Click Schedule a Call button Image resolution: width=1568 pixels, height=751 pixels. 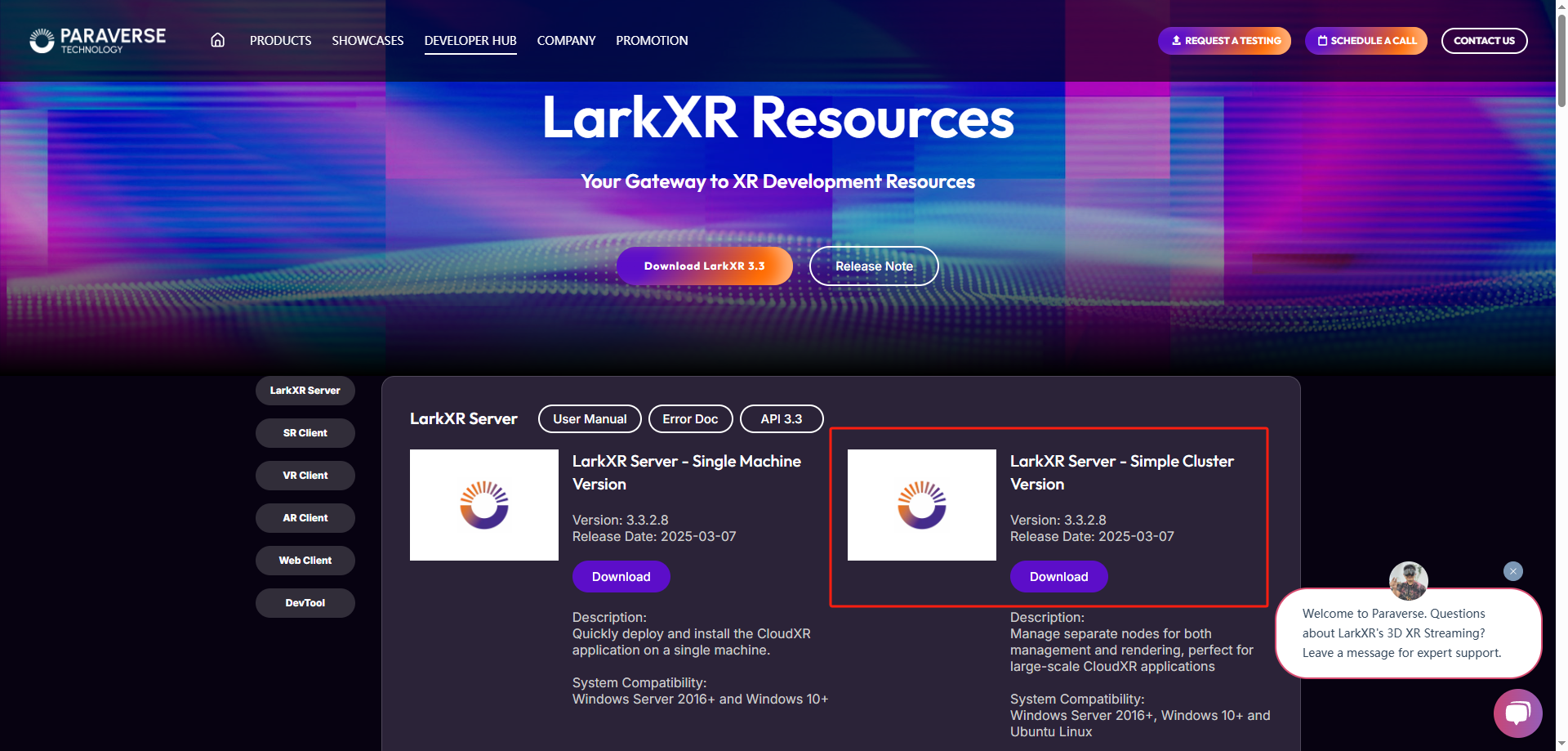(1365, 40)
